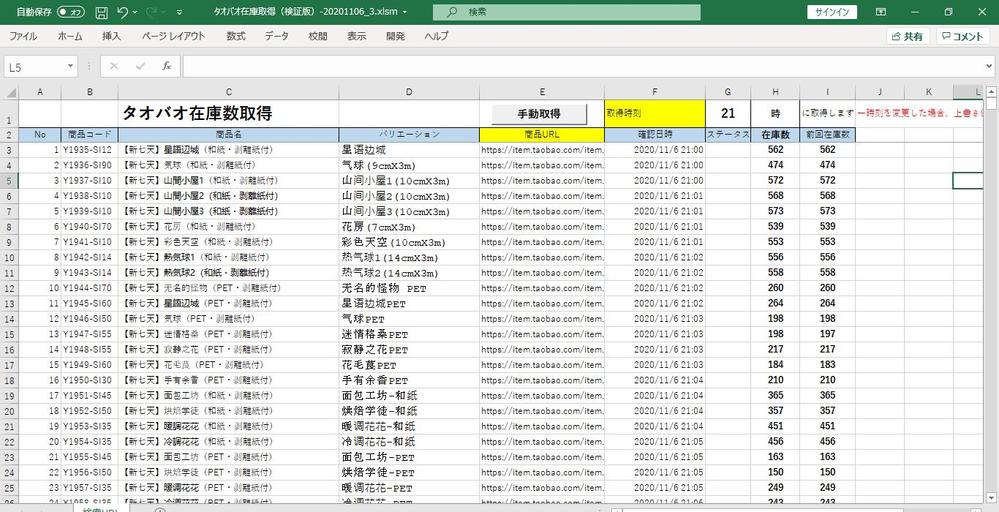Click the 共有 share button
The height and width of the screenshot is (512, 999).
pyautogui.click(x=908, y=37)
